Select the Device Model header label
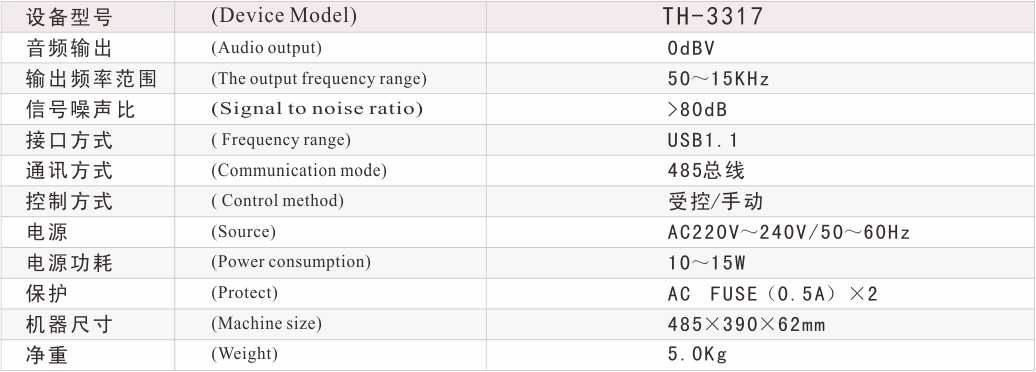Screen dimensions: 1036x372 click(284, 16)
